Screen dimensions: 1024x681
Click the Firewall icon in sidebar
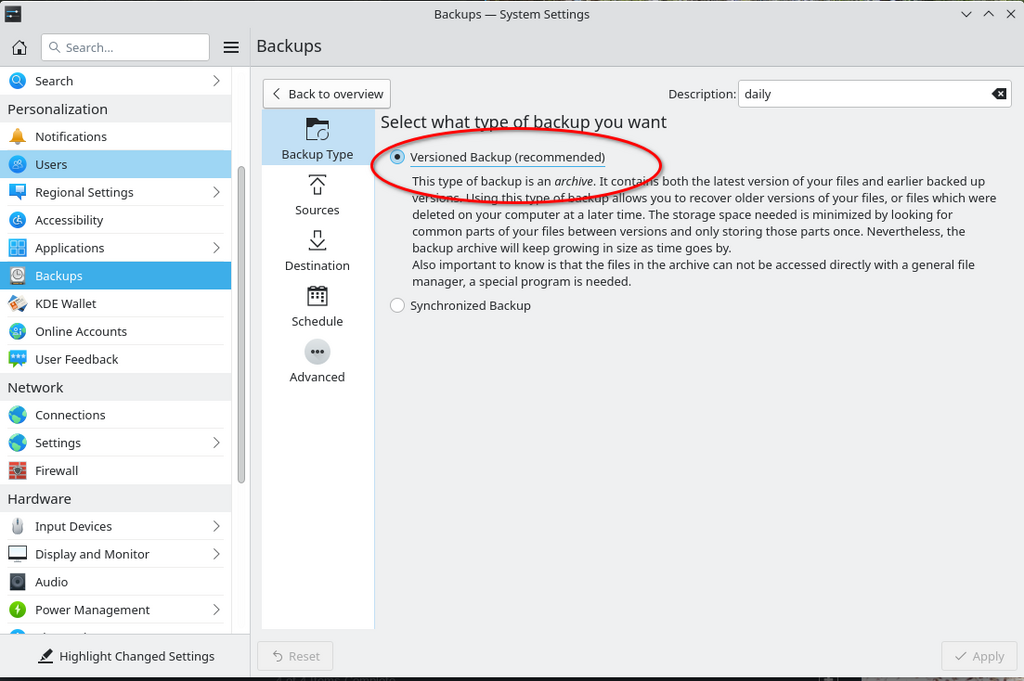17,471
